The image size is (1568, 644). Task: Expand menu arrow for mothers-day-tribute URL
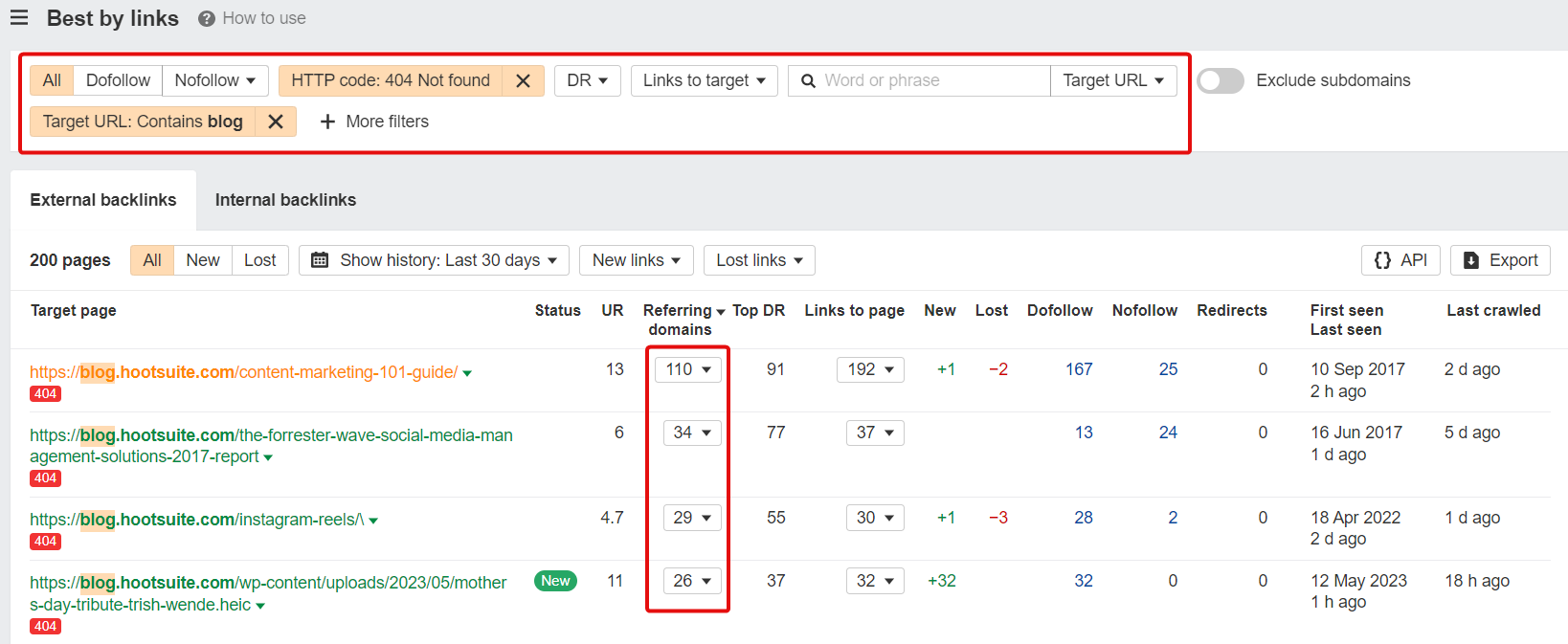pos(260,606)
